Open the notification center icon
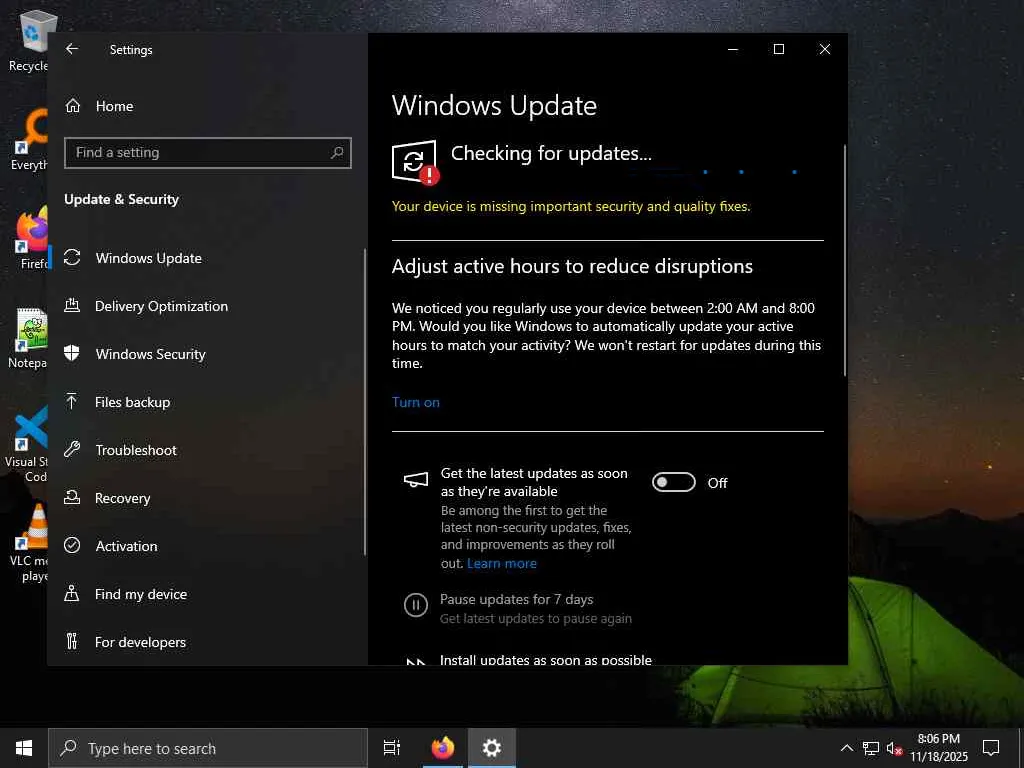 991,748
